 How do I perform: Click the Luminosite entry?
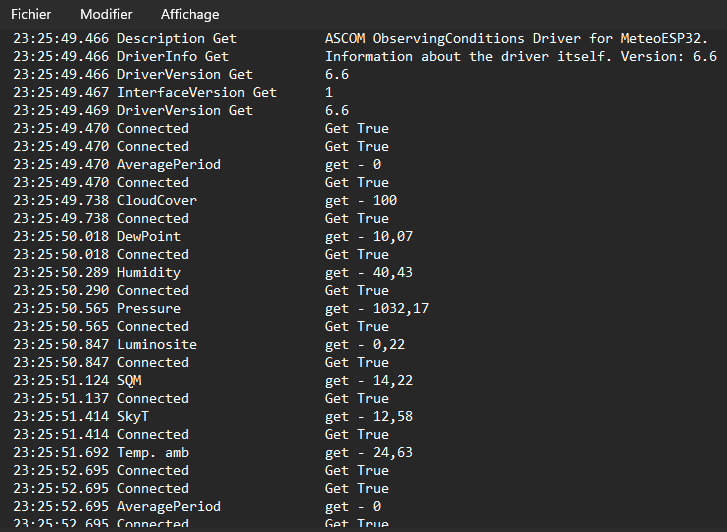156,344
